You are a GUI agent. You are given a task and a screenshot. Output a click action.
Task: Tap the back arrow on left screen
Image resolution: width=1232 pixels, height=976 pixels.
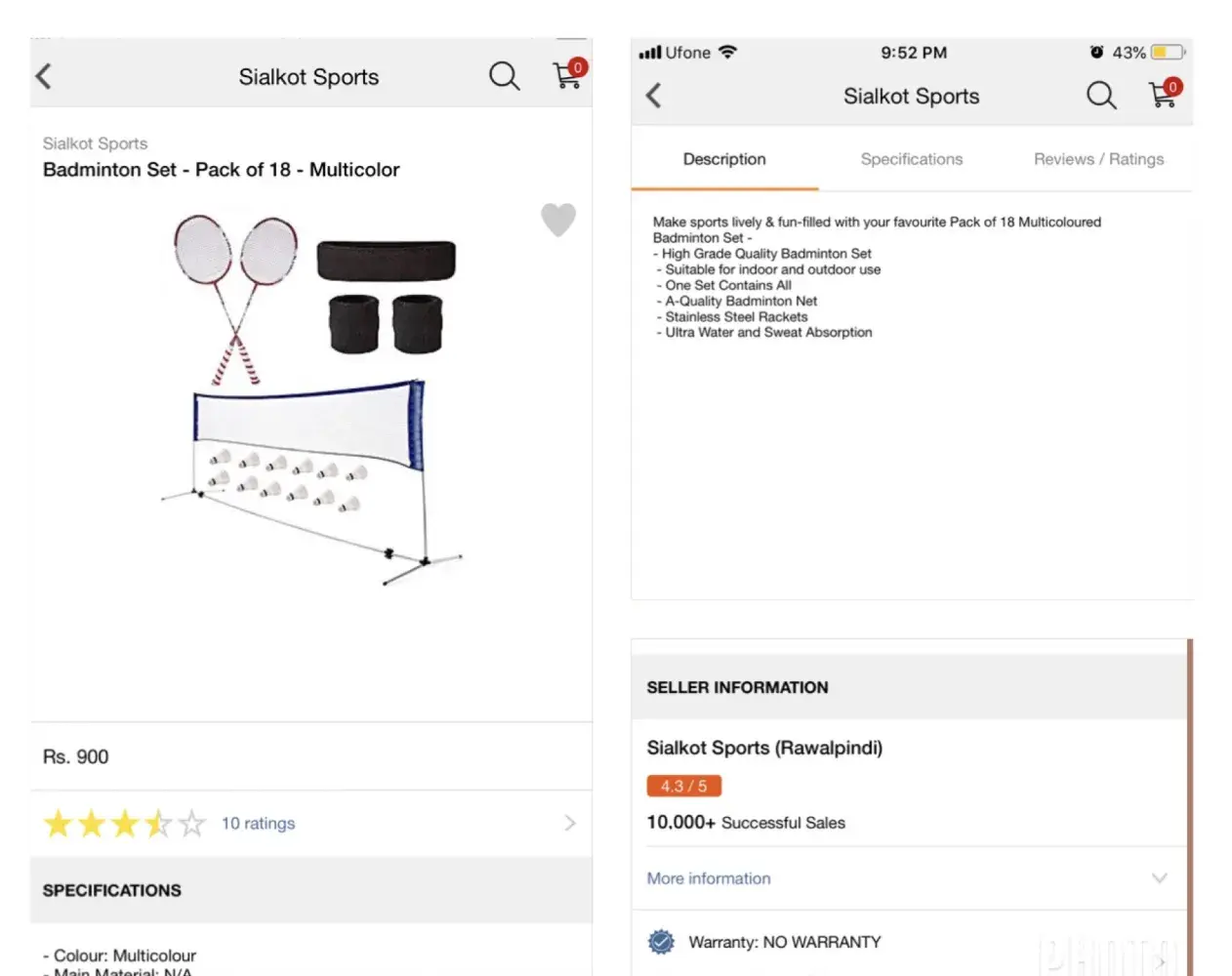44,77
